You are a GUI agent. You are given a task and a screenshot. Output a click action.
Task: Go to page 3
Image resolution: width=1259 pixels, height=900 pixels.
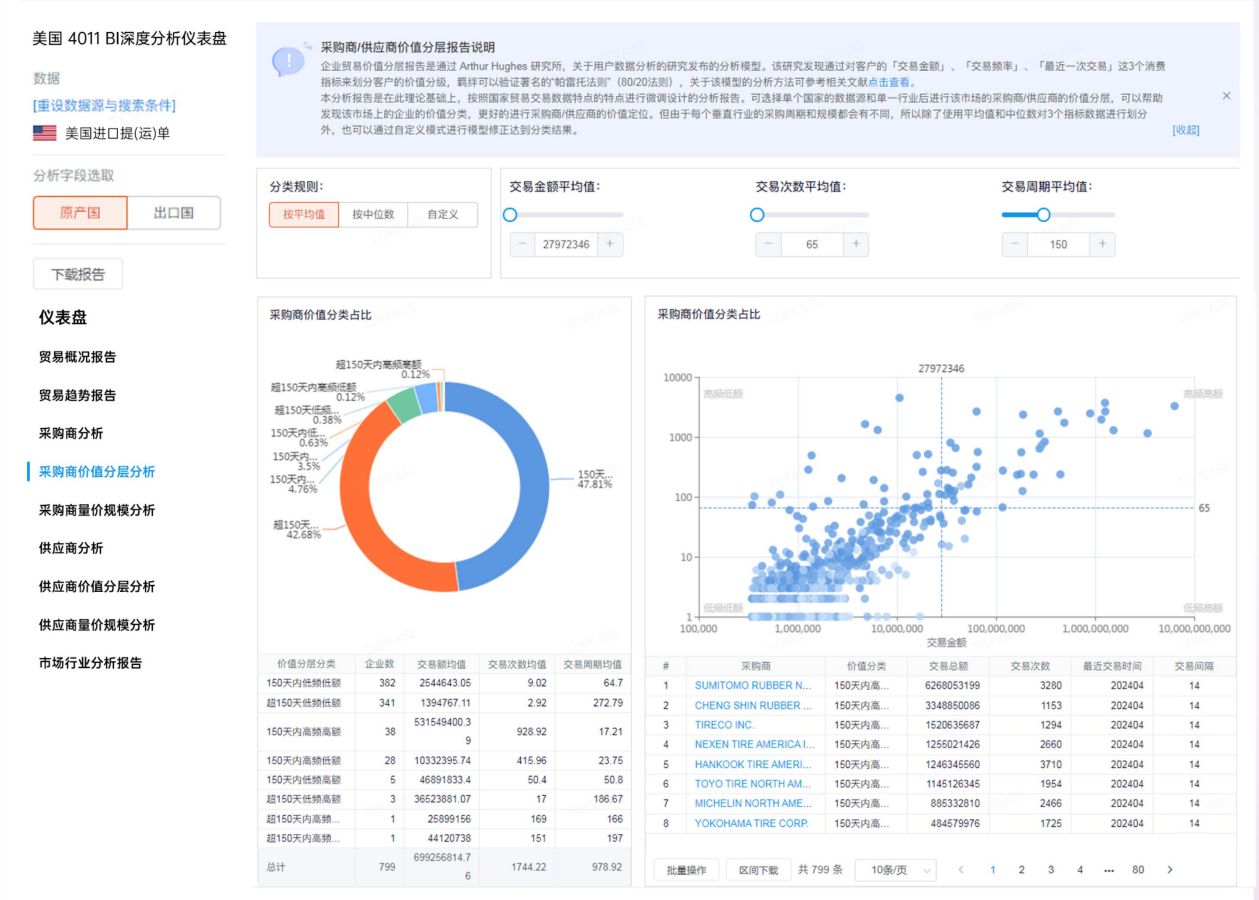1050,870
